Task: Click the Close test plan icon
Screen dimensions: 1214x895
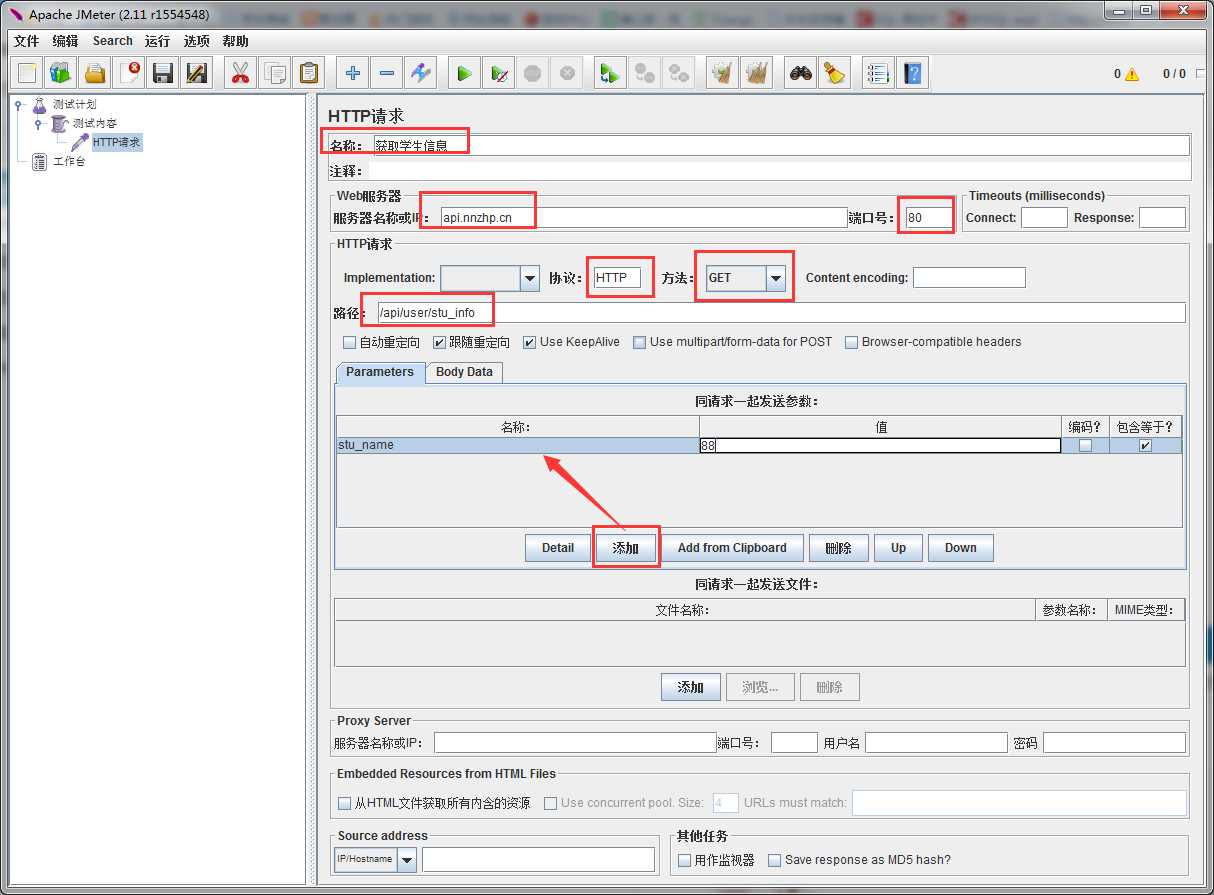Action: [x=129, y=73]
